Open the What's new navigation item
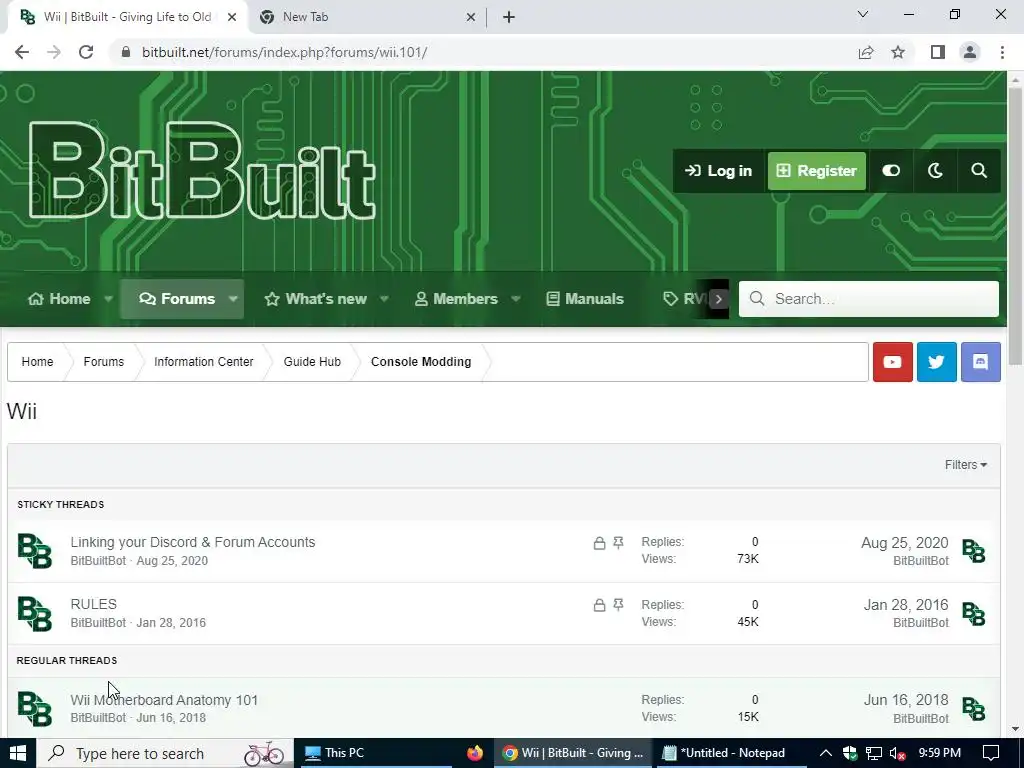Image resolution: width=1024 pixels, height=768 pixels. click(x=316, y=299)
